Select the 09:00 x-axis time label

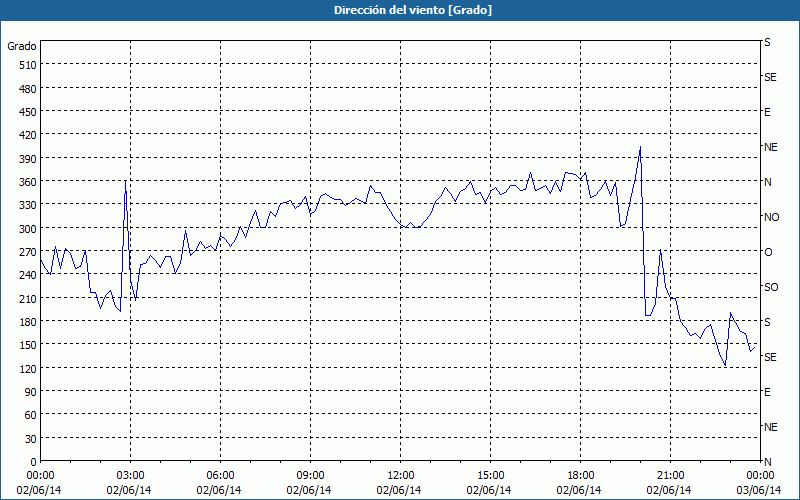[x=310, y=476]
